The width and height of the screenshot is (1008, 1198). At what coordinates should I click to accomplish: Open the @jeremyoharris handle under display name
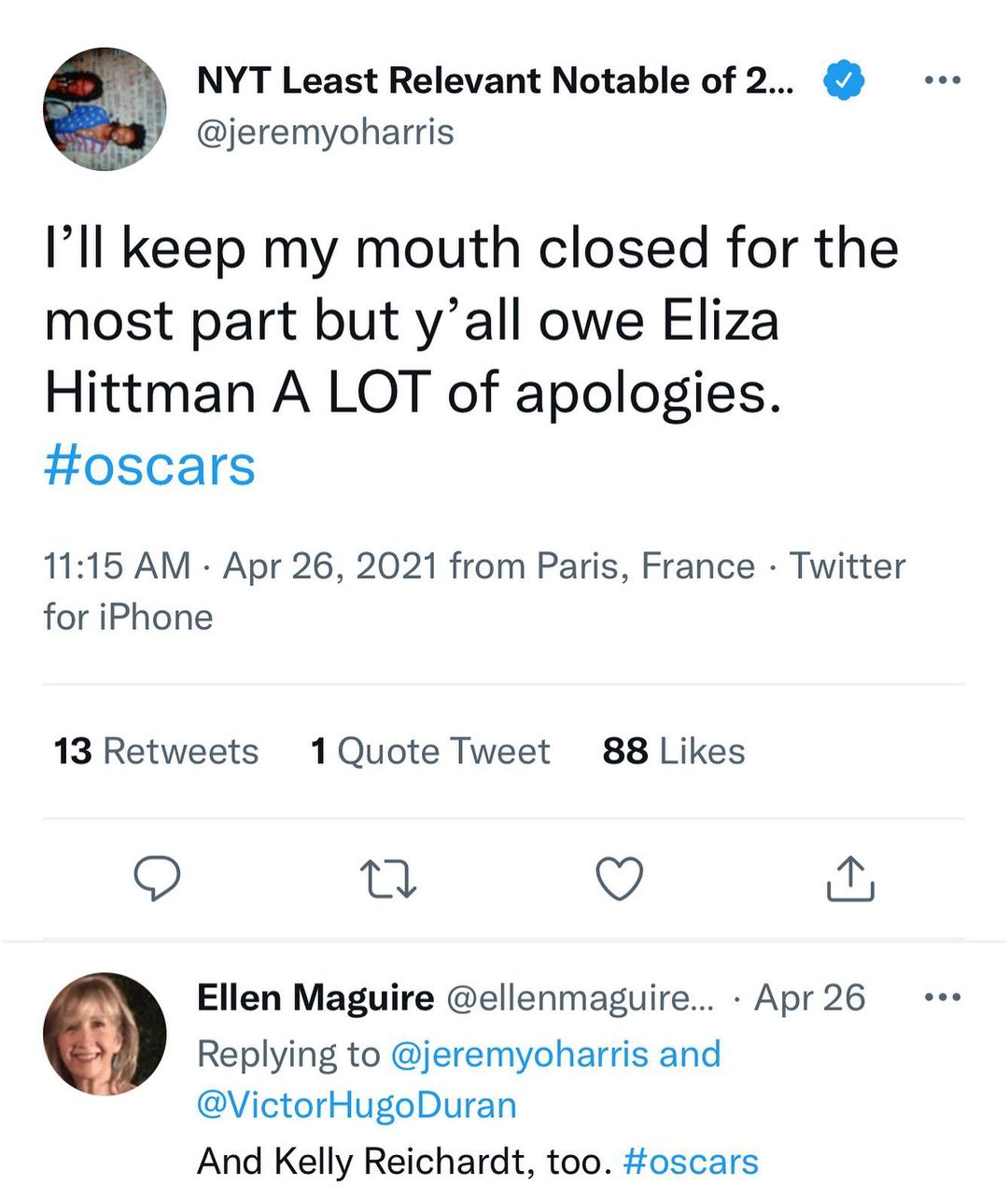click(x=325, y=132)
